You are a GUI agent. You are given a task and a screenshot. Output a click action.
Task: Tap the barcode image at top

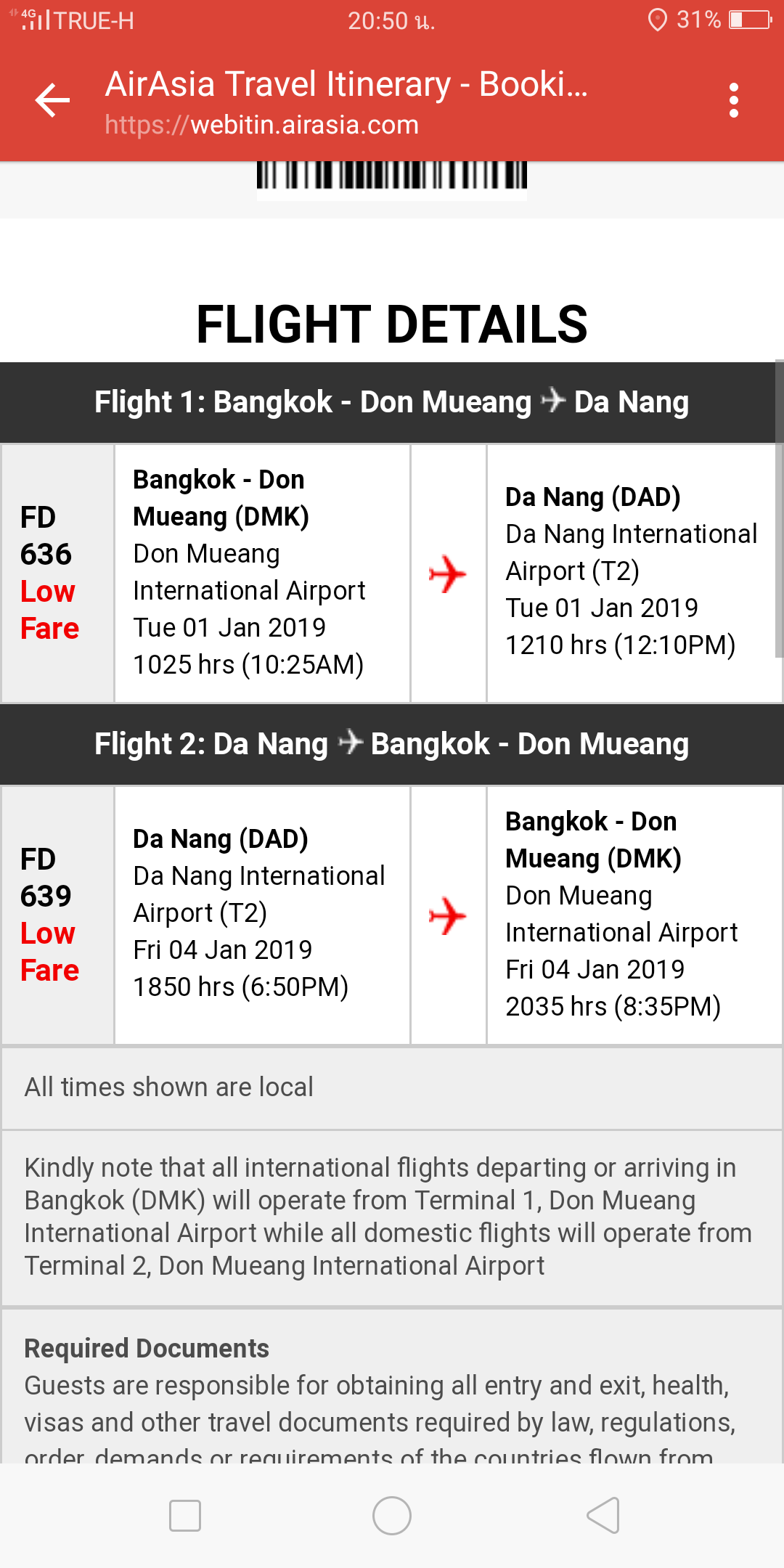[x=392, y=176]
